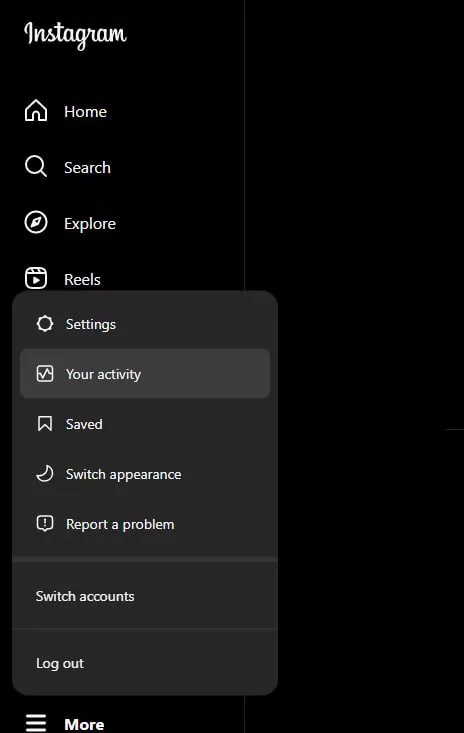464x733 pixels.
Task: Click Switch accounts
Action: (85, 596)
